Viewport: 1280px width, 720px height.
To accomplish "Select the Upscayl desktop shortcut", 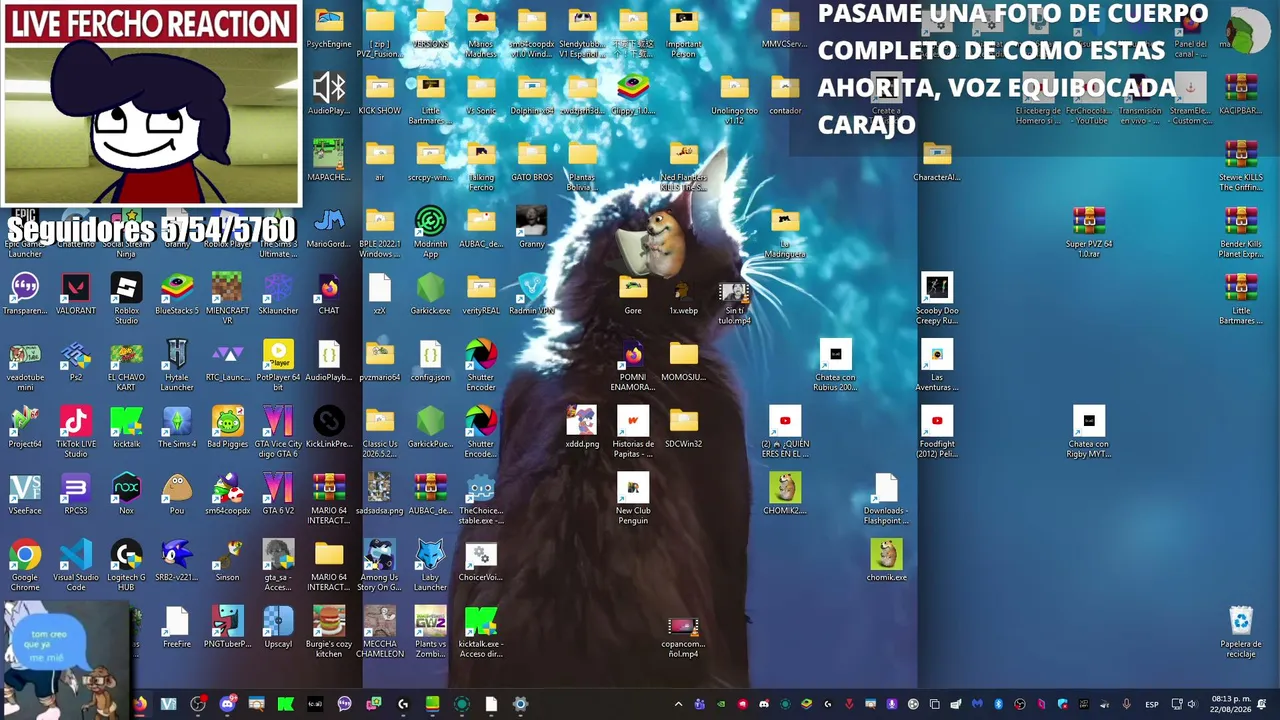I will (278, 628).
